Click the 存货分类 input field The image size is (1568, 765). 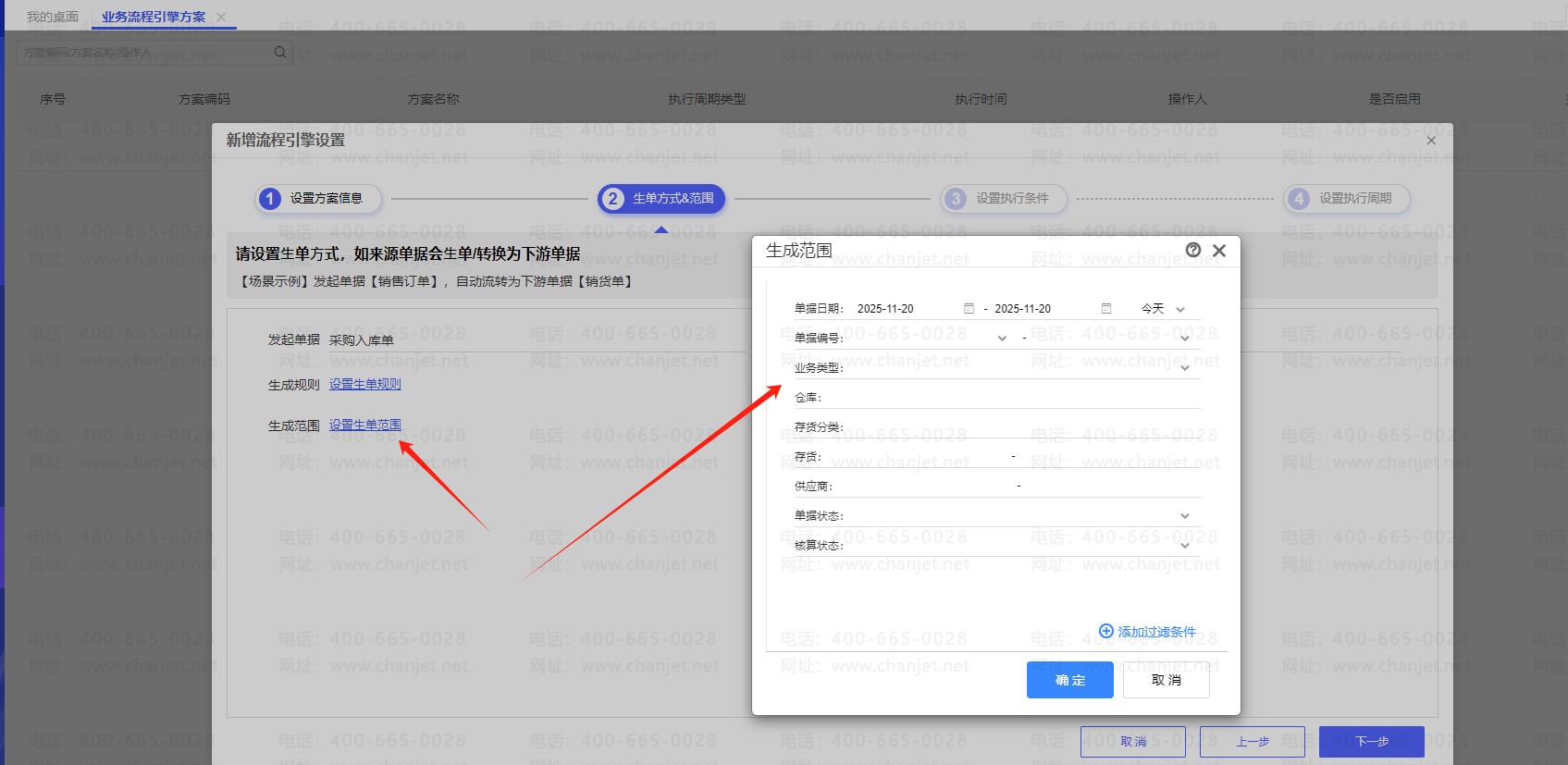click(1023, 427)
